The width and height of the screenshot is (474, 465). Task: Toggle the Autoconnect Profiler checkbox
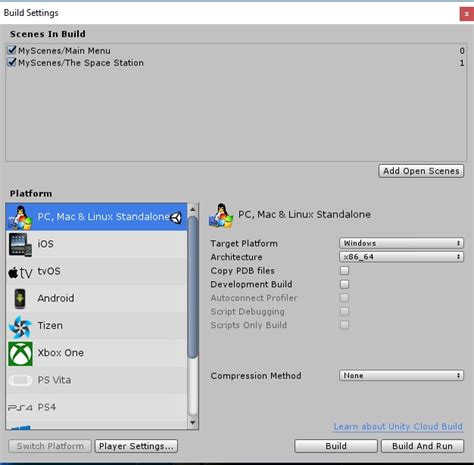click(x=344, y=298)
